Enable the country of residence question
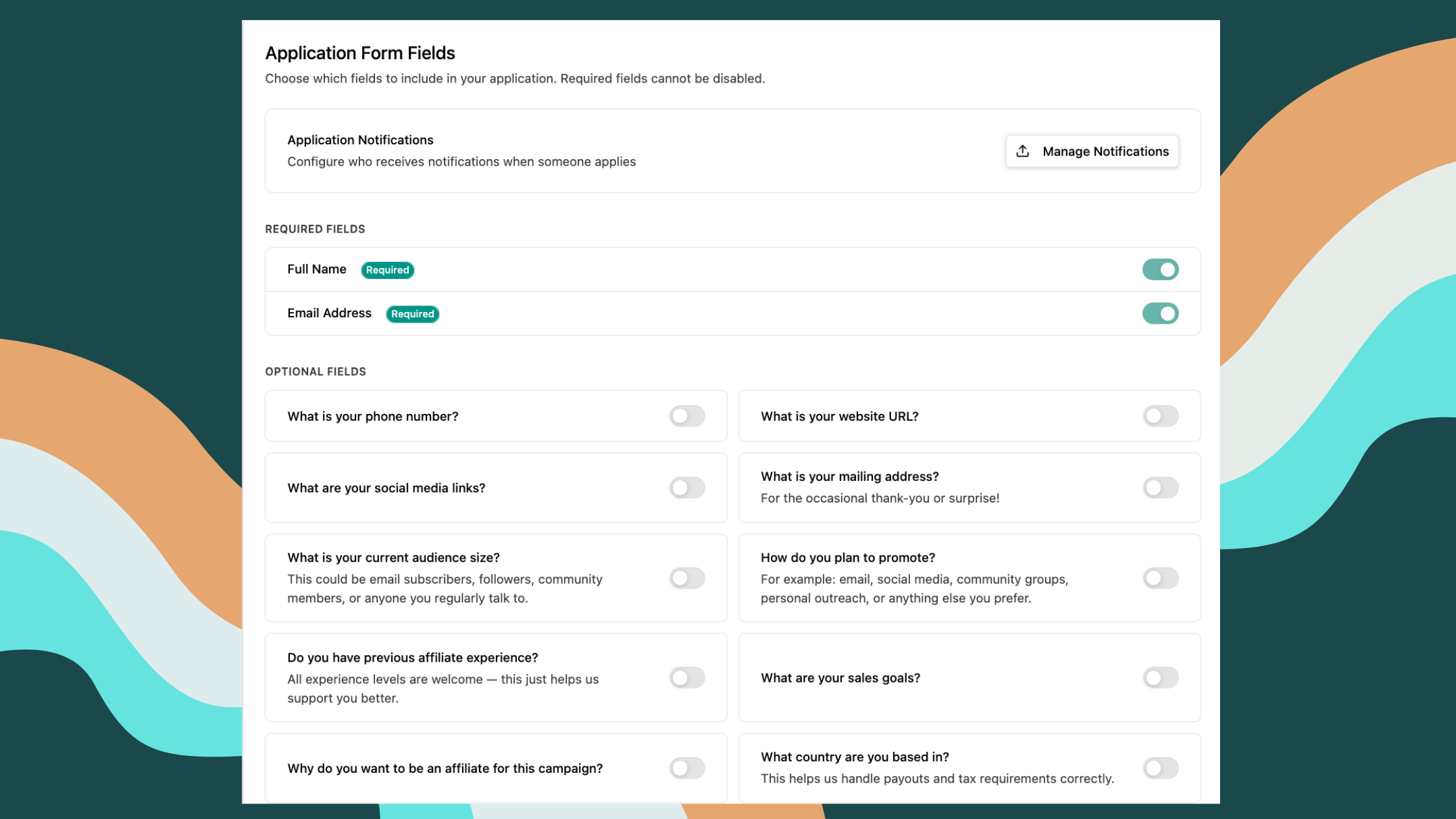 click(1160, 768)
